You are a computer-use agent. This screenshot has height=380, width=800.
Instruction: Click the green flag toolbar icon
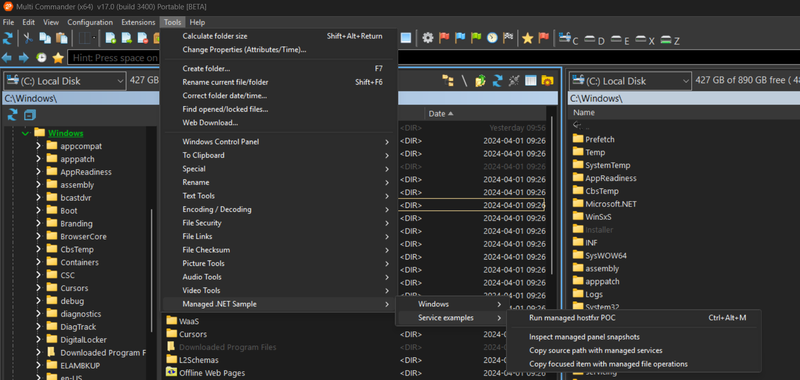pos(476,38)
